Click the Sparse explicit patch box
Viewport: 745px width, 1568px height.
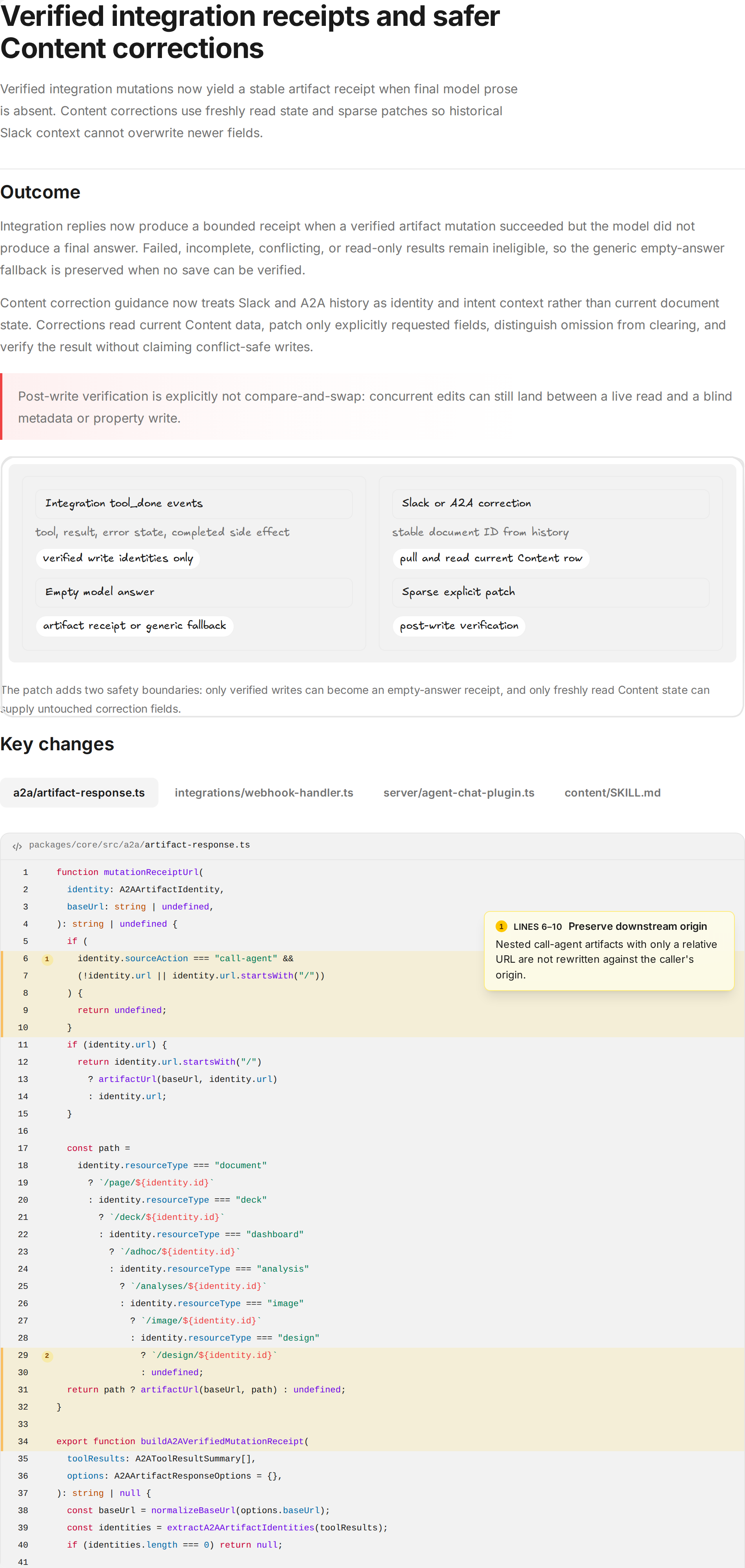(x=551, y=592)
